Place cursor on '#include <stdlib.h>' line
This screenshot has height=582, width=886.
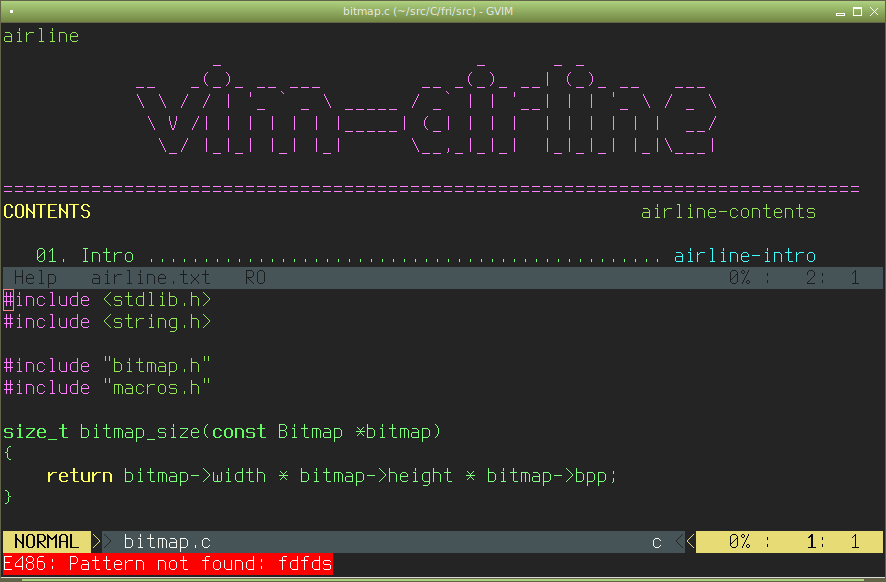[107, 300]
